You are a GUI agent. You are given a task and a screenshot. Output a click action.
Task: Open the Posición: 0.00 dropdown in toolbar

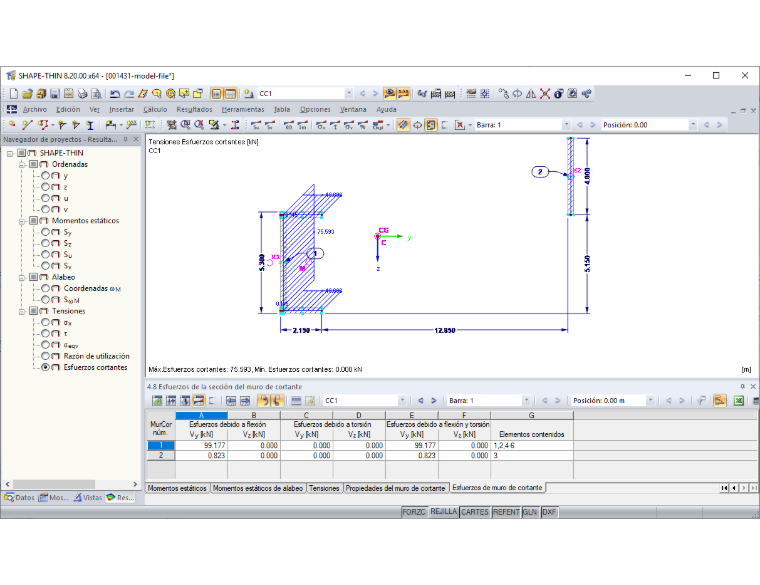coord(693,125)
